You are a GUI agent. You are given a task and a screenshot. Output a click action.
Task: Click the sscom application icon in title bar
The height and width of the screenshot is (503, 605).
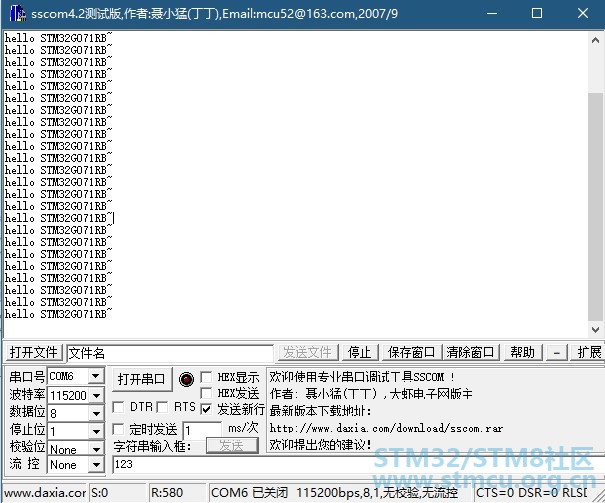click(17, 14)
